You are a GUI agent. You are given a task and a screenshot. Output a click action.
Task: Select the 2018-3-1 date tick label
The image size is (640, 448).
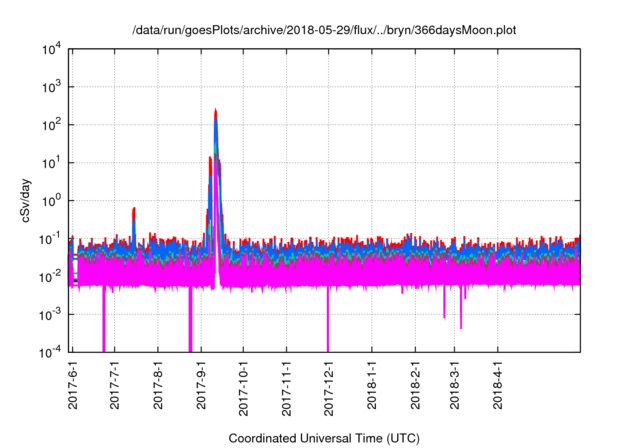click(x=454, y=387)
